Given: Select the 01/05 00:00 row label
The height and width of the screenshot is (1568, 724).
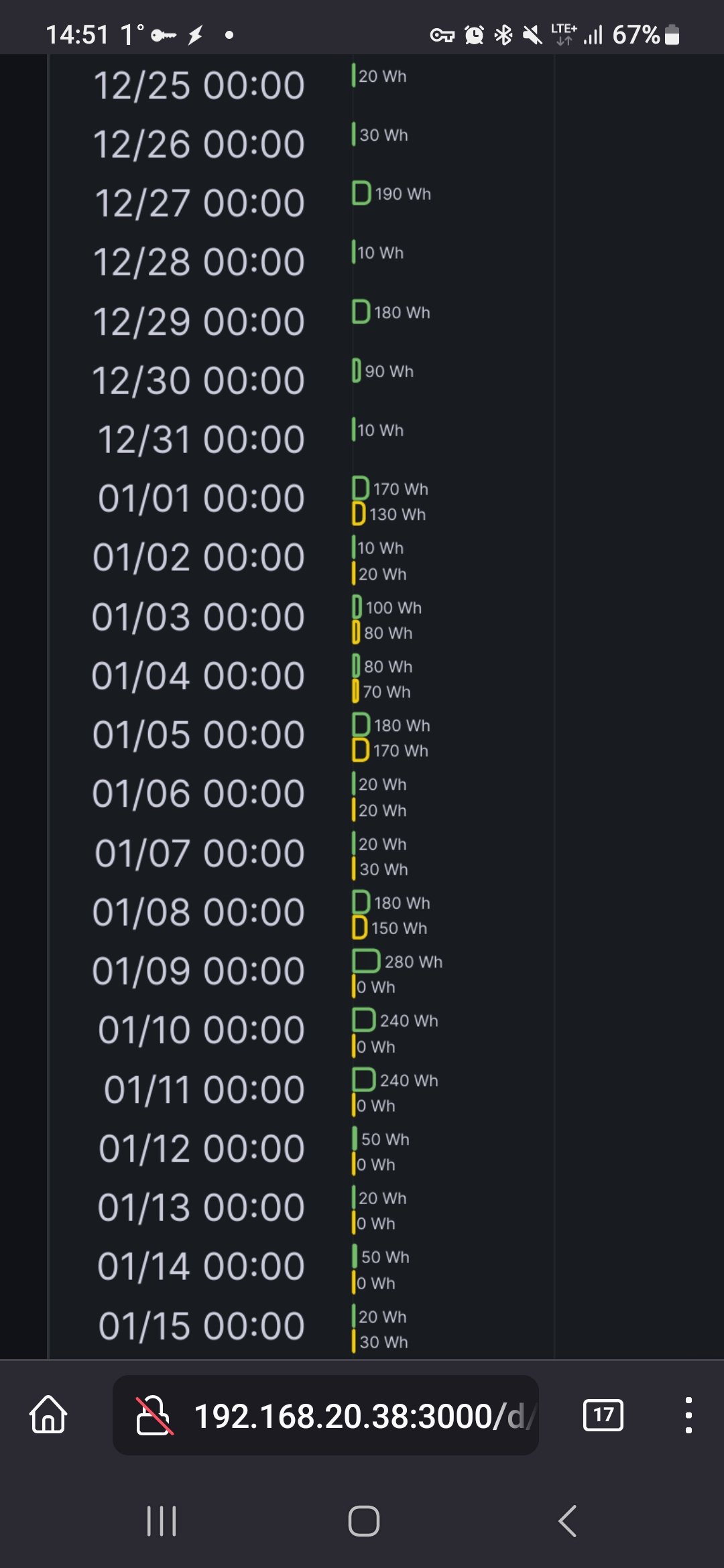Looking at the screenshot, I should click(198, 734).
